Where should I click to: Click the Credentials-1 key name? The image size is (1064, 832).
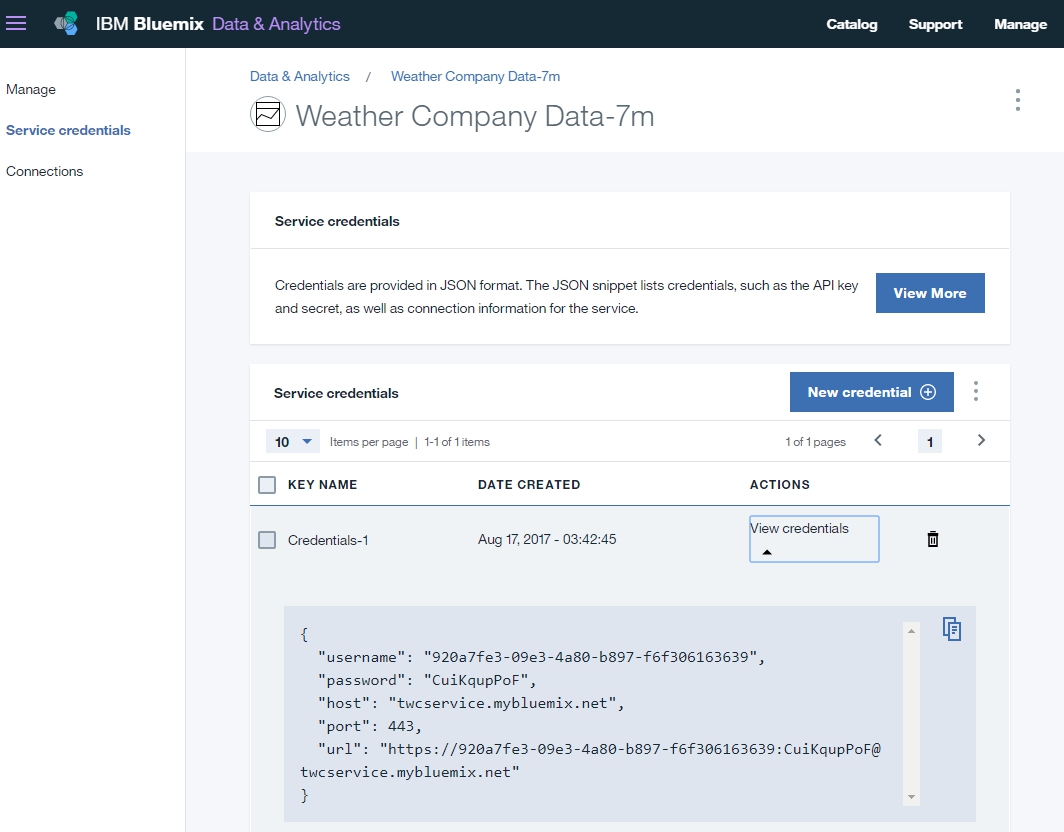328,540
